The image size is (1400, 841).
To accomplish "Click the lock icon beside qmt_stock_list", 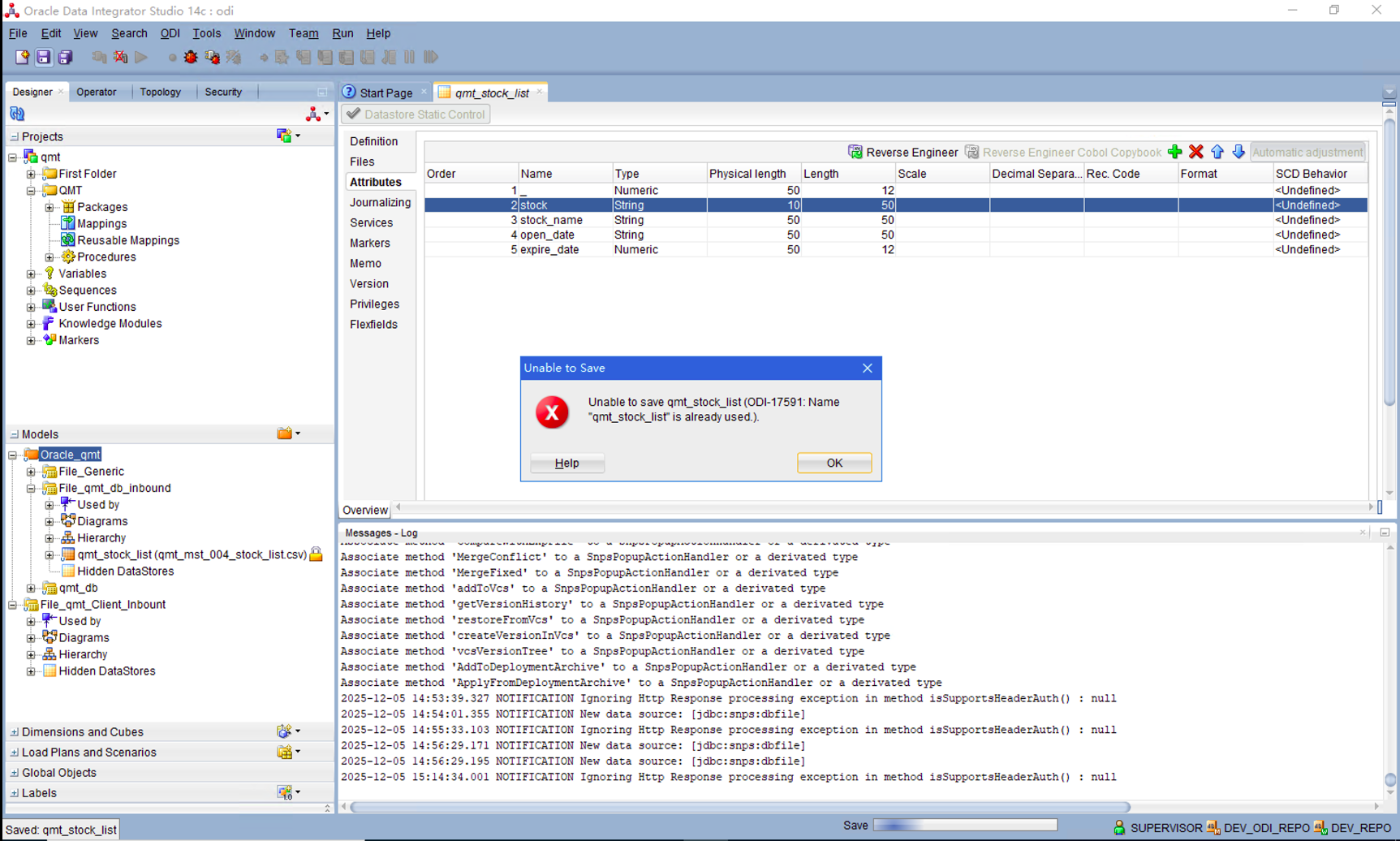I will tap(316, 554).
